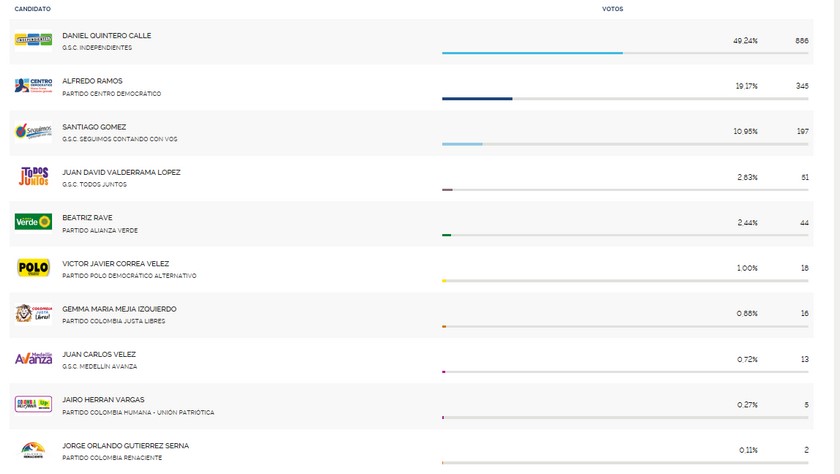Click the candidate name Santiago Gomez
Screen dimensions: 840x474
click(92, 126)
